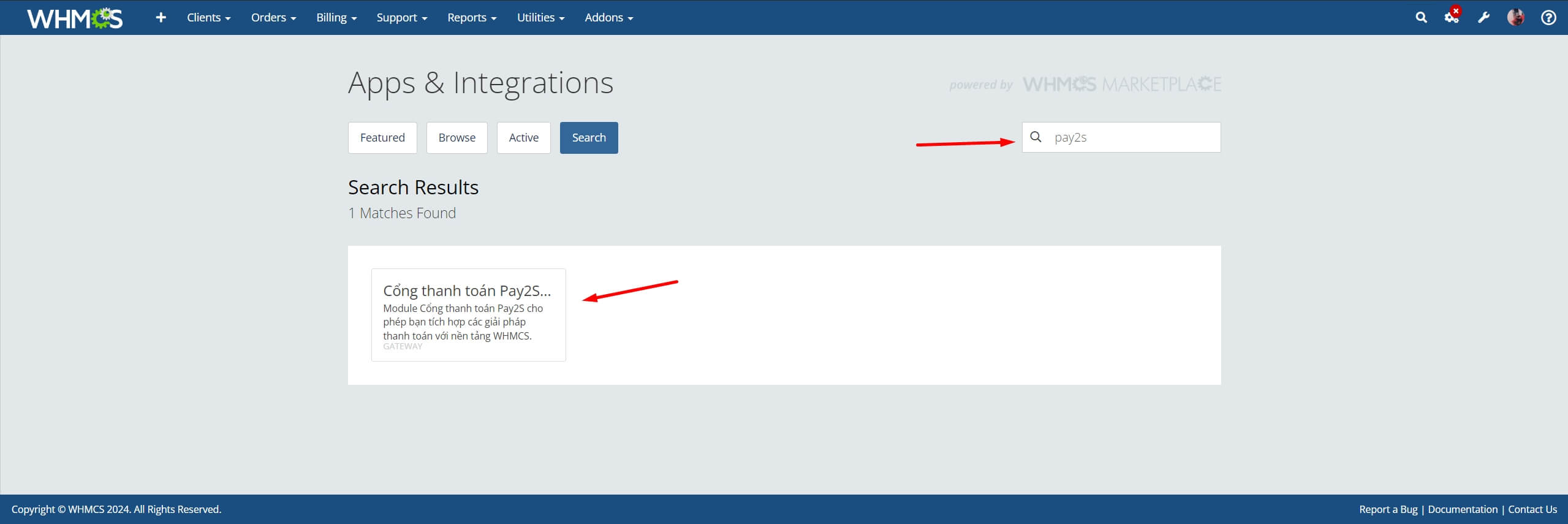
Task: Click the magnifier inside the marketplace search box
Action: tap(1036, 137)
